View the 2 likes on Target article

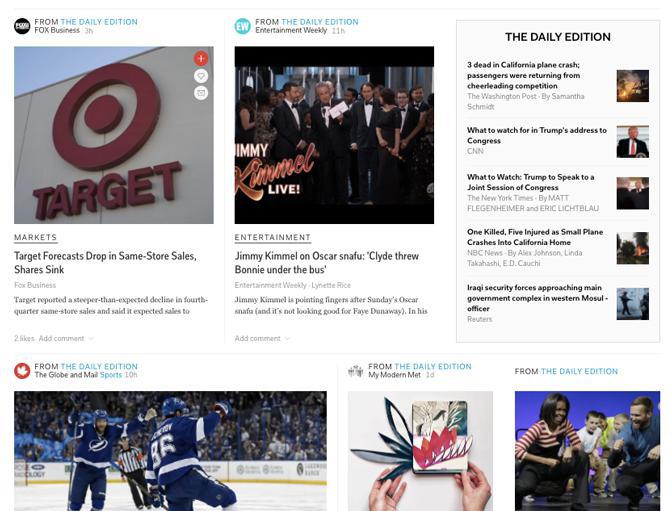click(24, 339)
